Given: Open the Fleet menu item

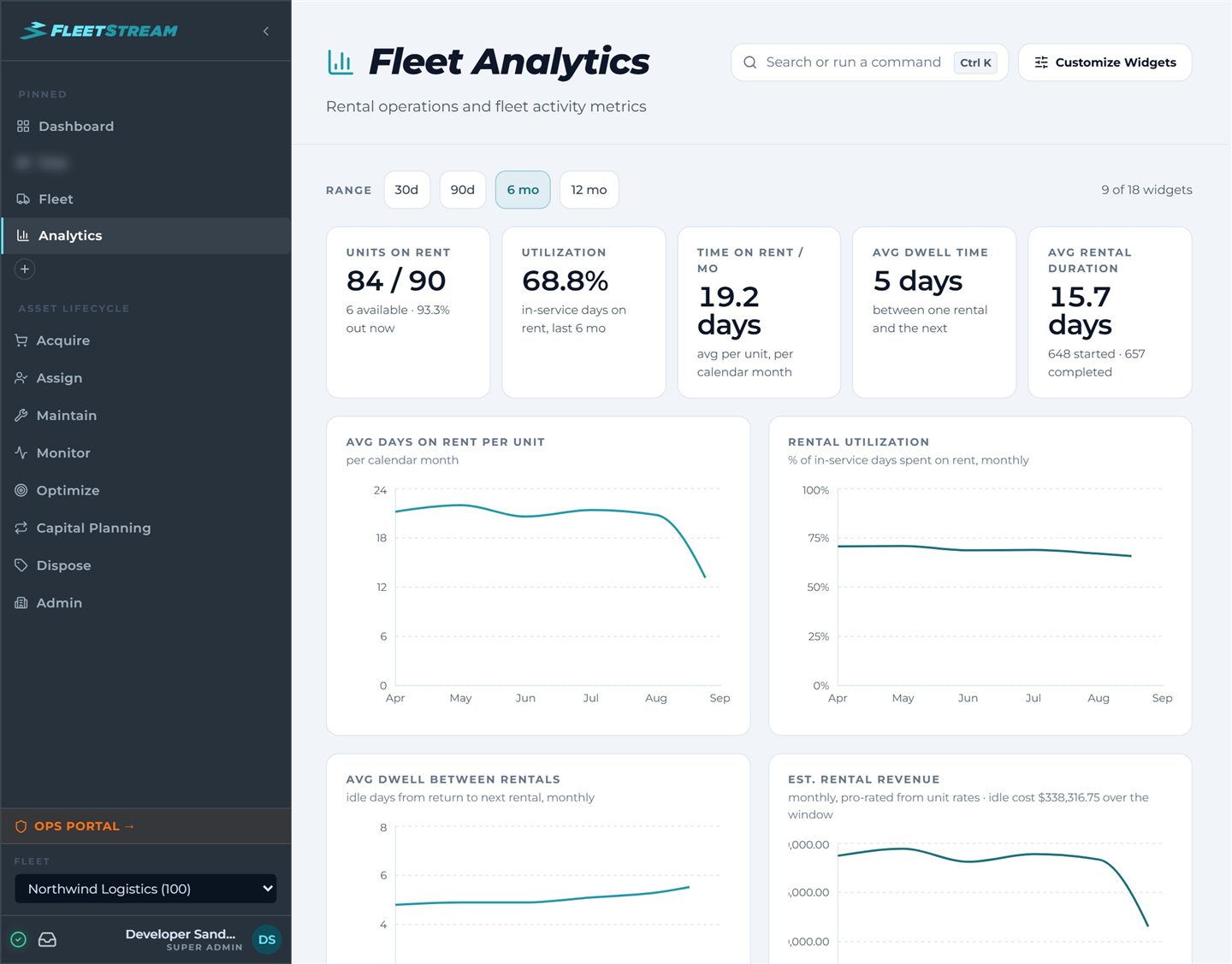Looking at the screenshot, I should point(145,199).
